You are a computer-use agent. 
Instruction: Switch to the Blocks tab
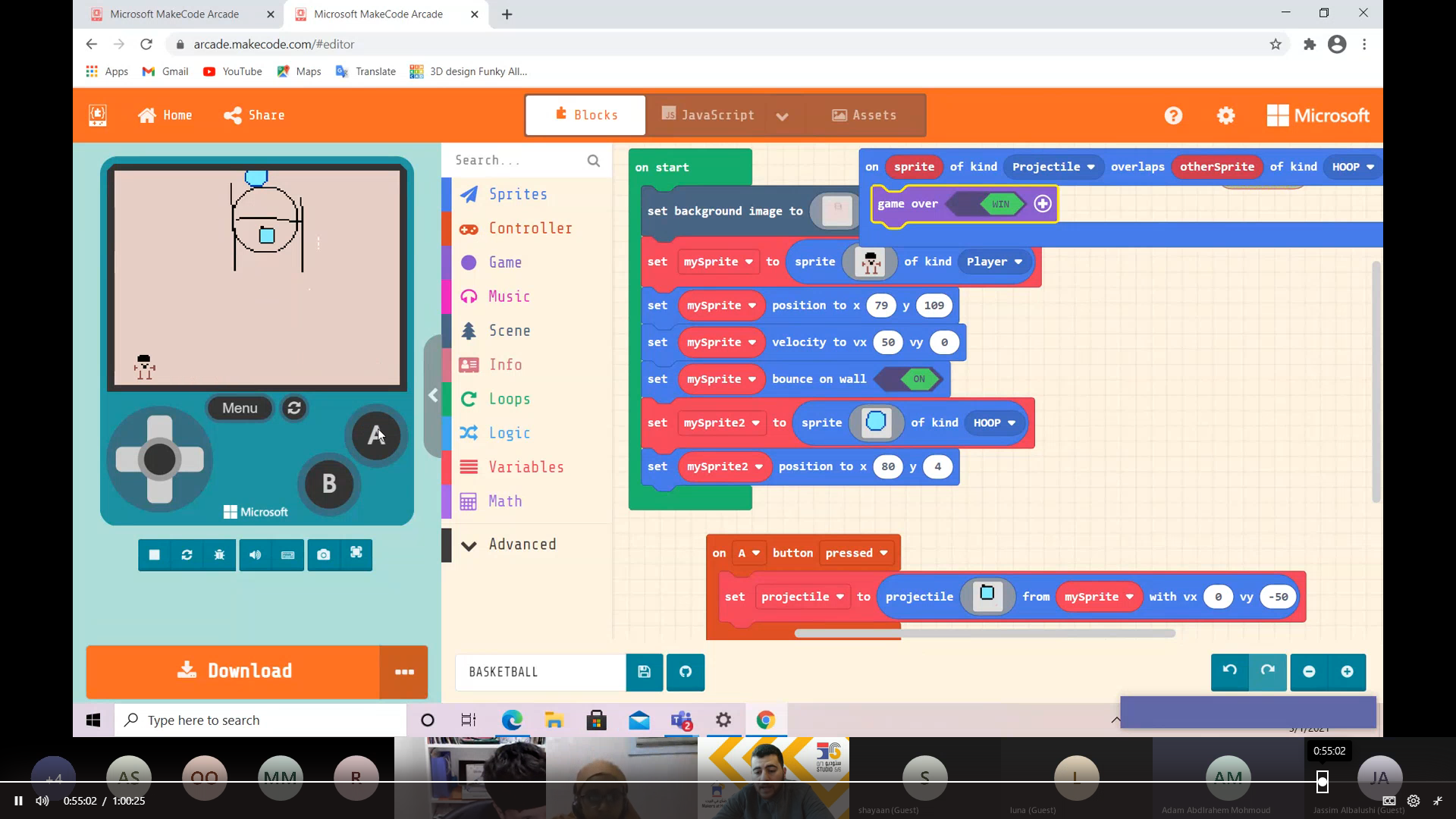click(585, 115)
